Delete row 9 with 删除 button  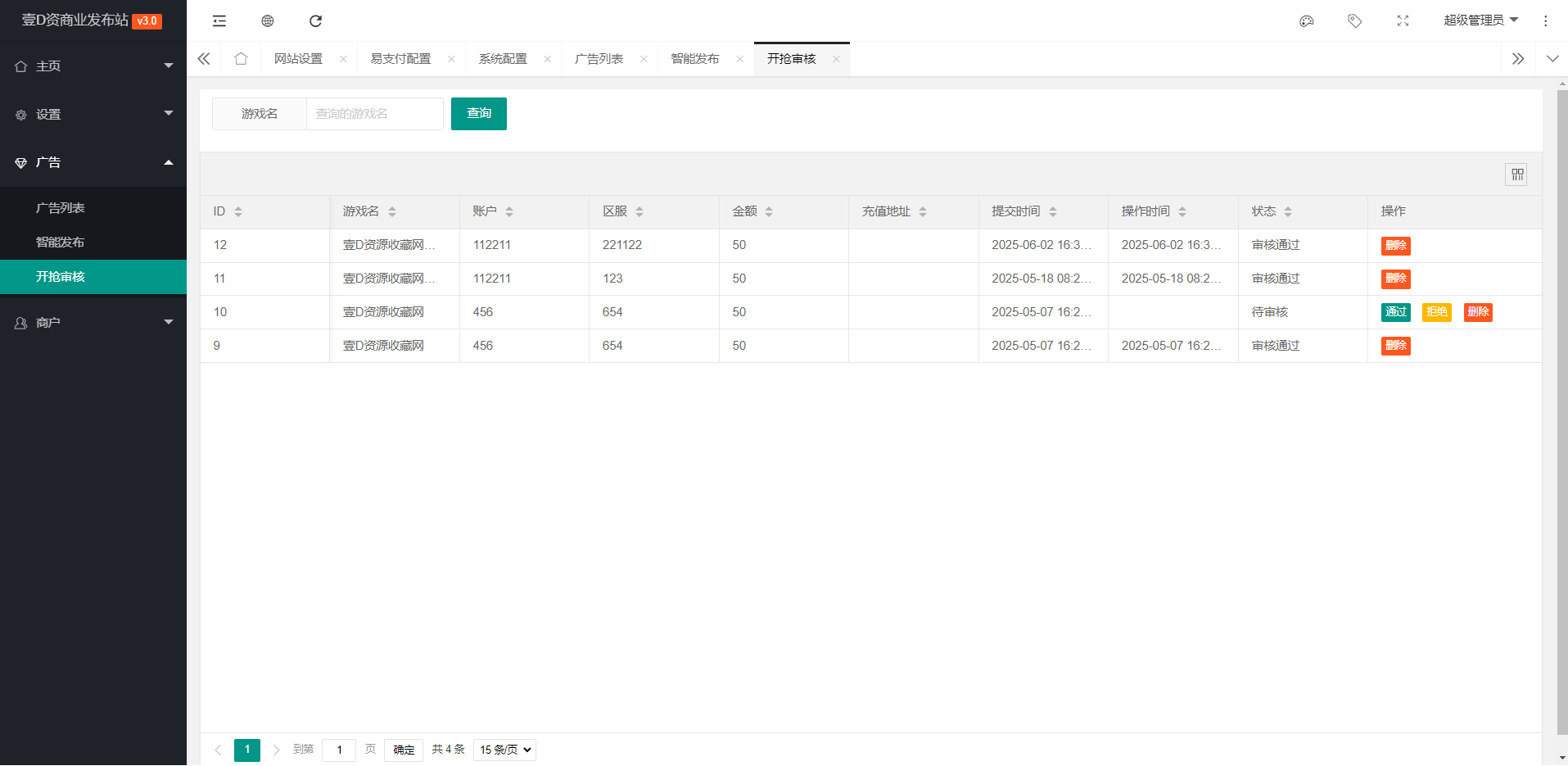1396,346
